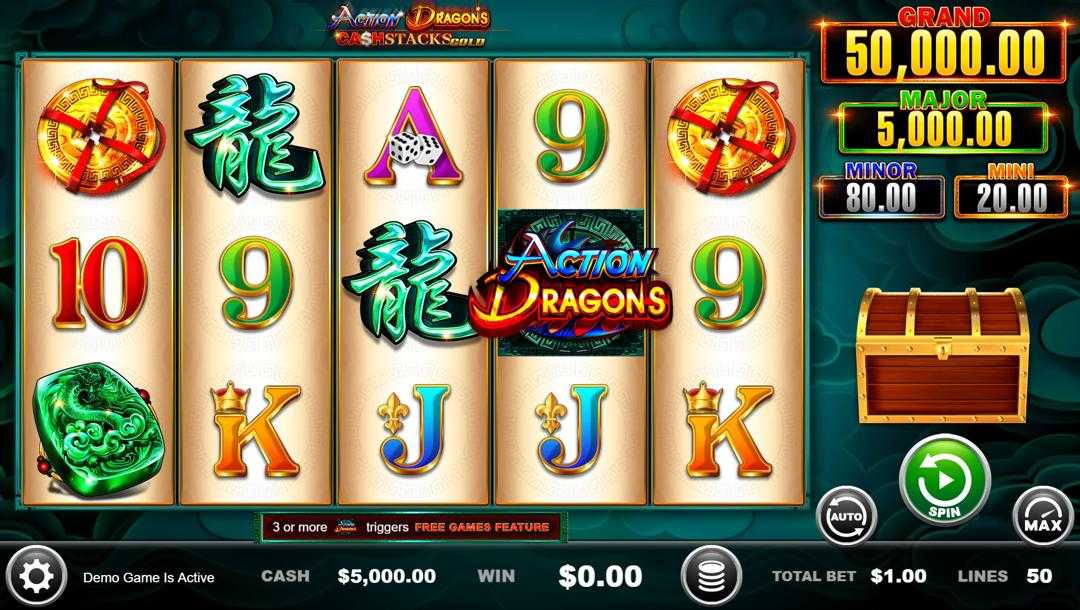Image resolution: width=1080 pixels, height=610 pixels.
Task: Click the green SPIN button
Action: click(944, 481)
